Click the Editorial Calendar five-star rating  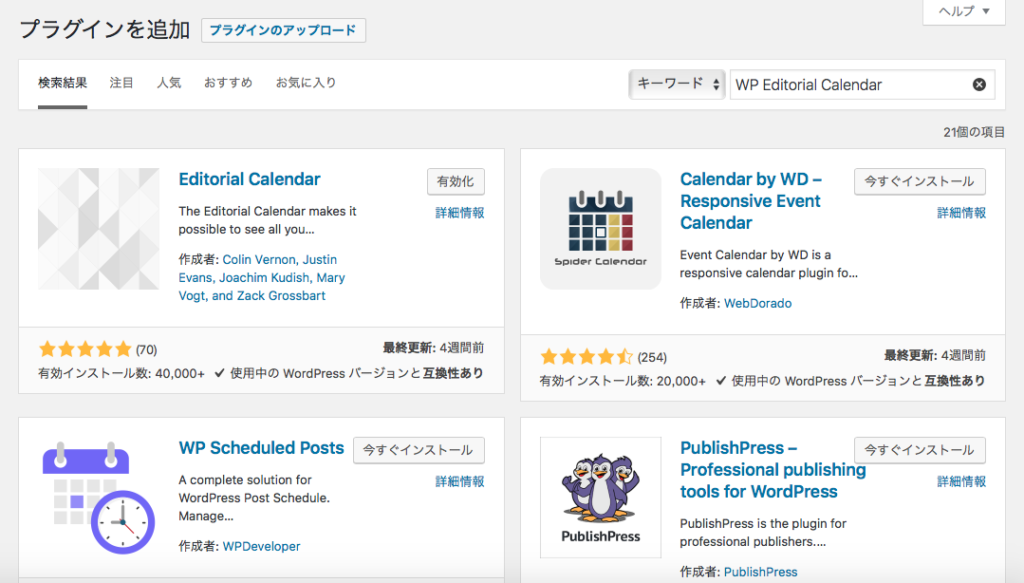(86, 349)
